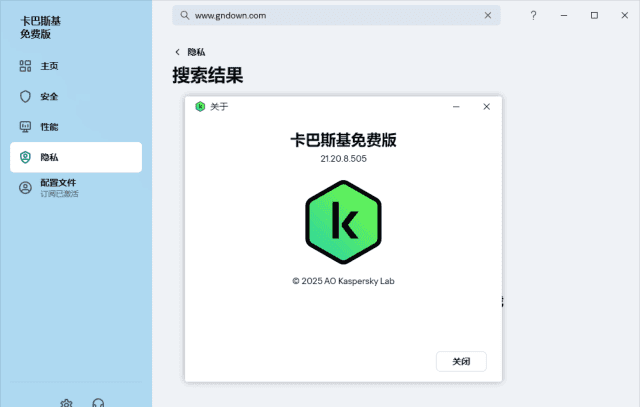Minimize the main Kaspersky window
This screenshot has width=640, height=407.
[564, 16]
